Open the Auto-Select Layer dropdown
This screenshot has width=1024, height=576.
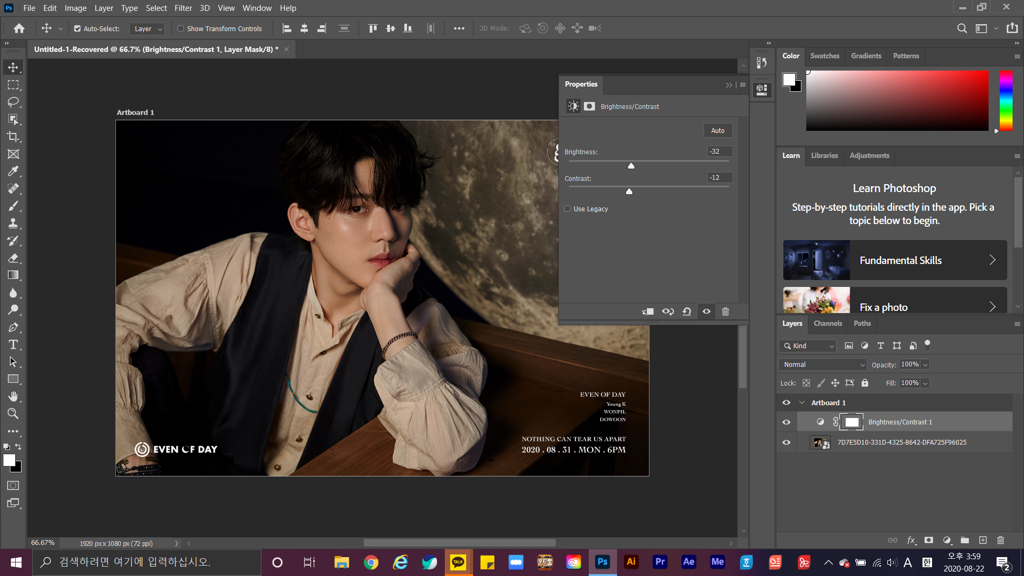tap(147, 29)
